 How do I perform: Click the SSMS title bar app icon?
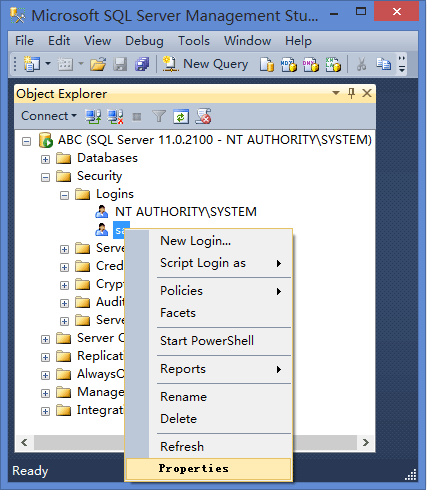point(18,15)
